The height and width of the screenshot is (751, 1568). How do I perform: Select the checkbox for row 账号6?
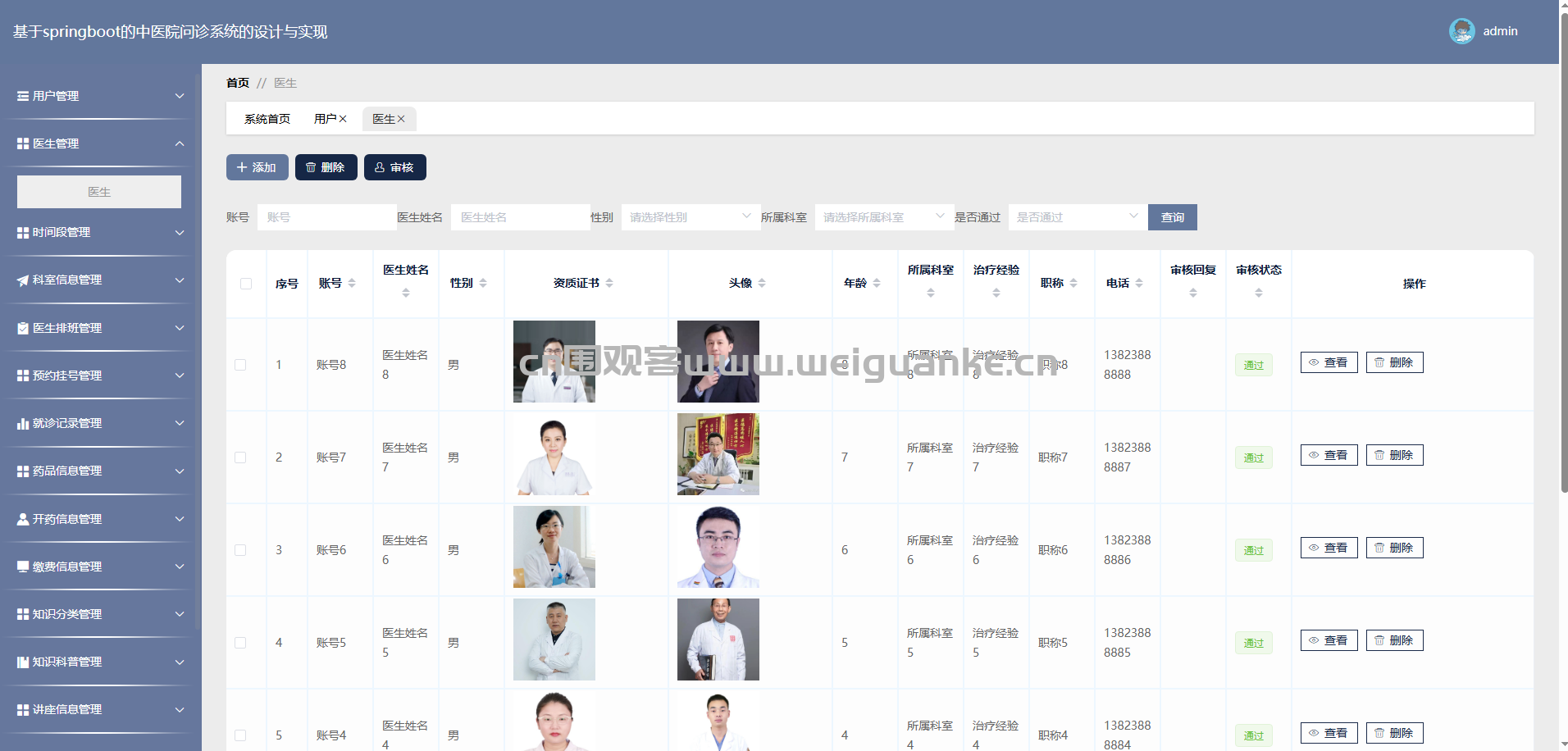[240, 550]
